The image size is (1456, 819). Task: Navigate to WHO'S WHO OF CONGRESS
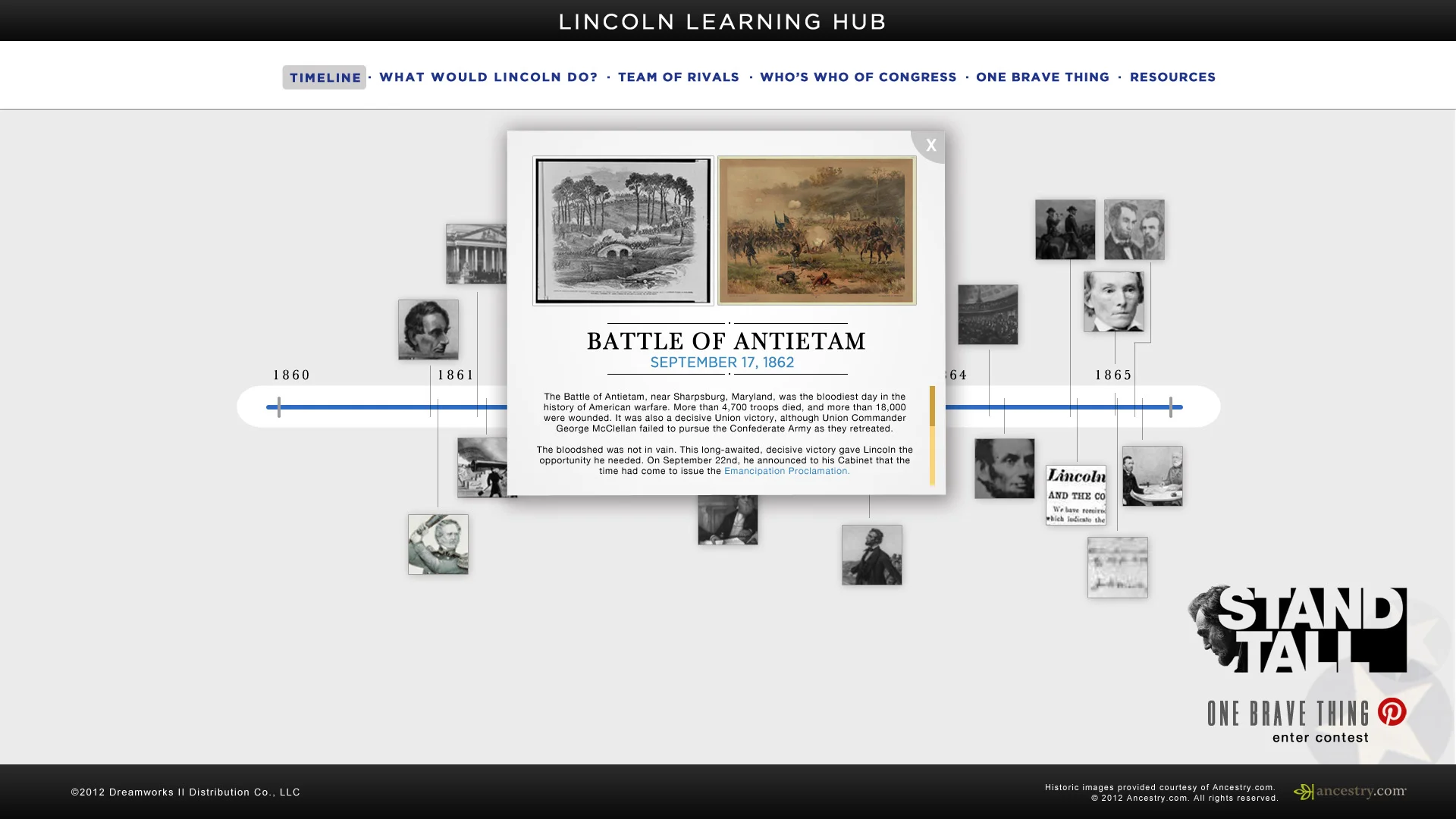click(858, 77)
